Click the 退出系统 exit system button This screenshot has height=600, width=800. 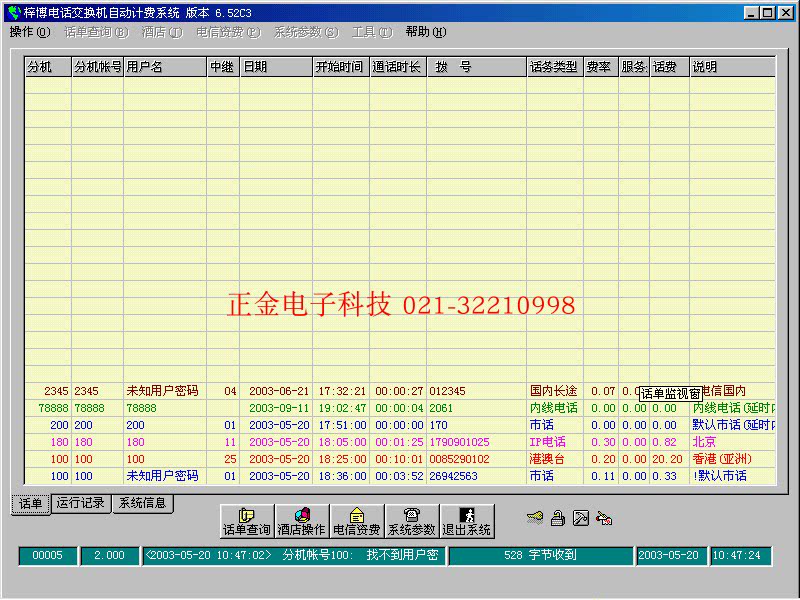point(467,521)
